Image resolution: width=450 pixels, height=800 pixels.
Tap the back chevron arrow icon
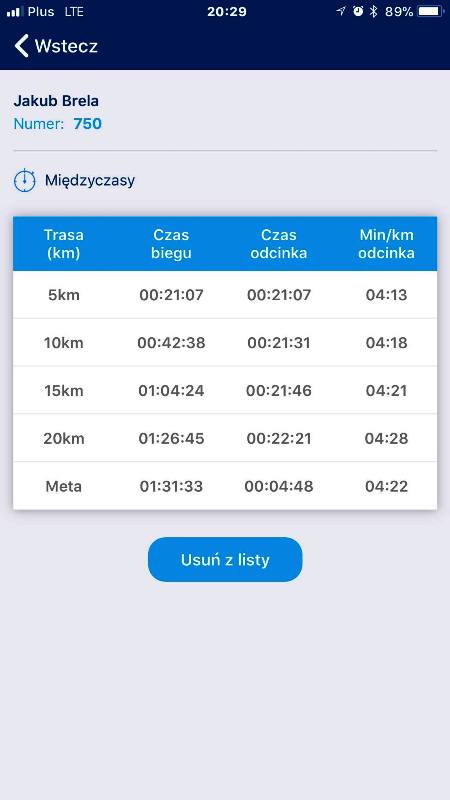[x=21, y=46]
